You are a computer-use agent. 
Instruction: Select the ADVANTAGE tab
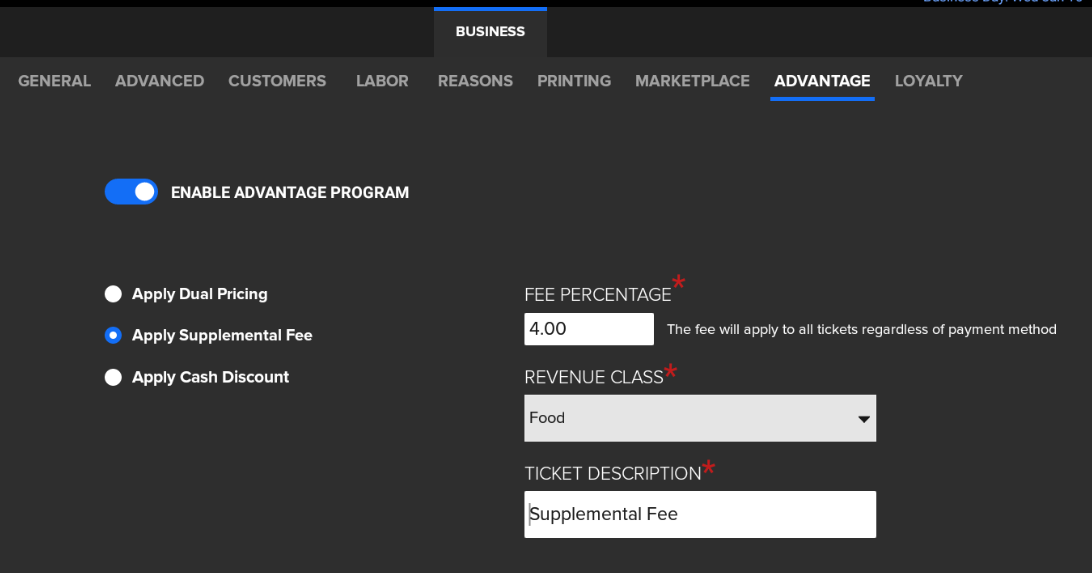pos(822,81)
